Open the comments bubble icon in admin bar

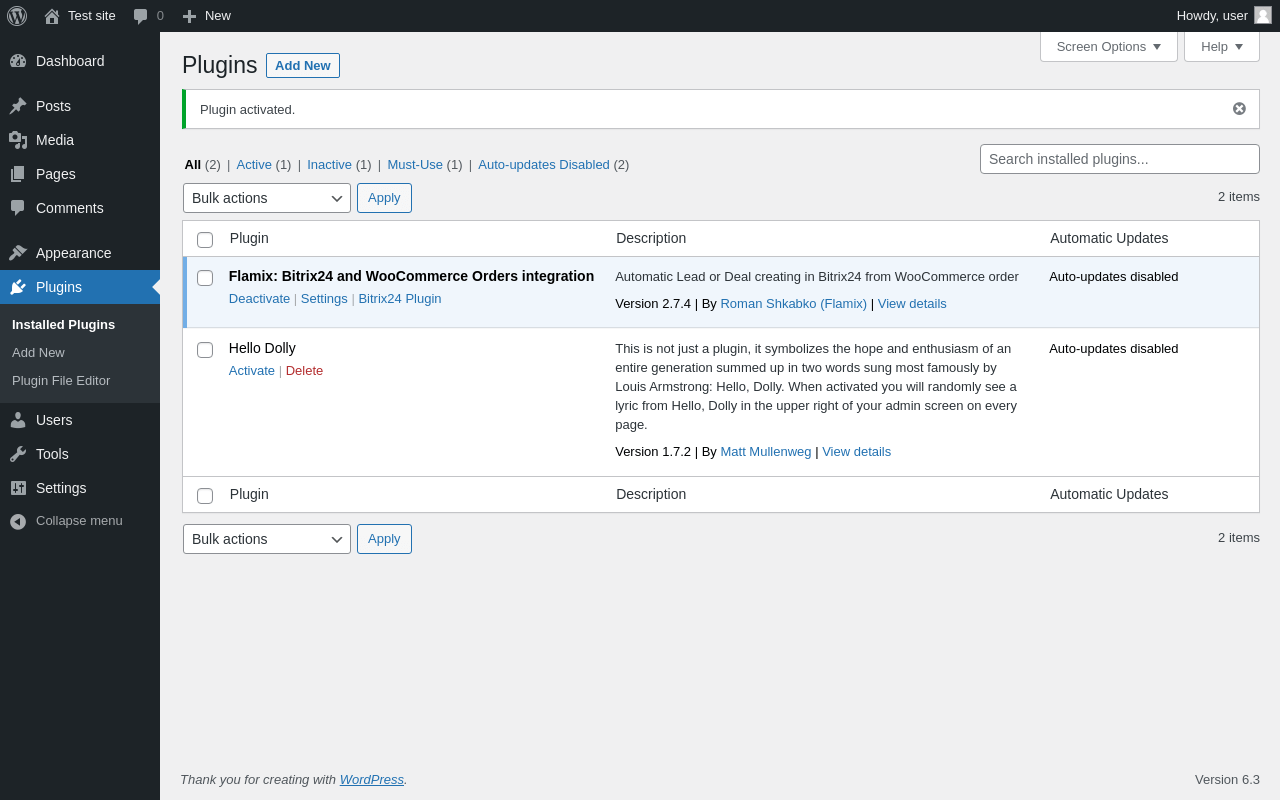[141, 16]
